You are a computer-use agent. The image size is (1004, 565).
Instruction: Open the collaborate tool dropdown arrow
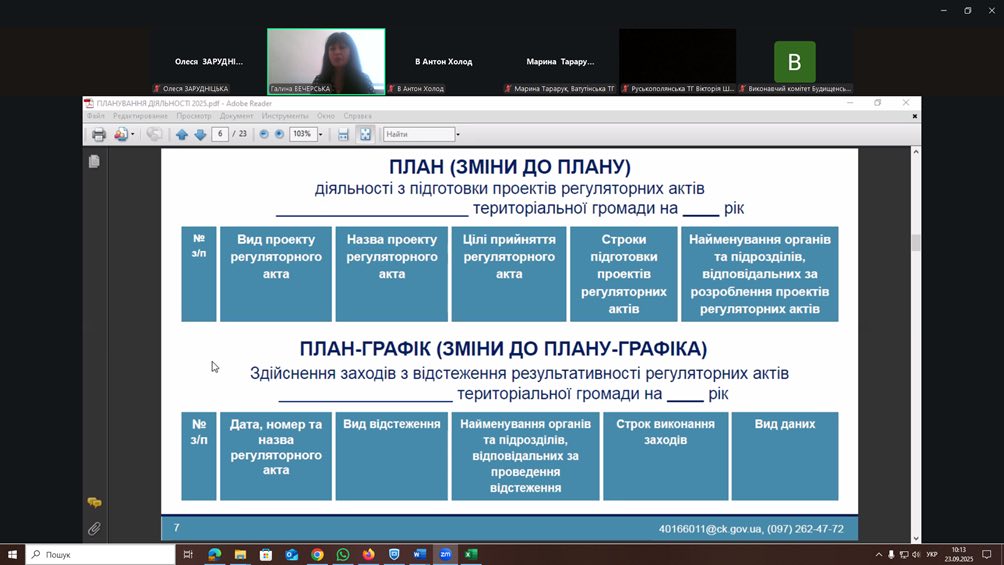[x=133, y=134]
